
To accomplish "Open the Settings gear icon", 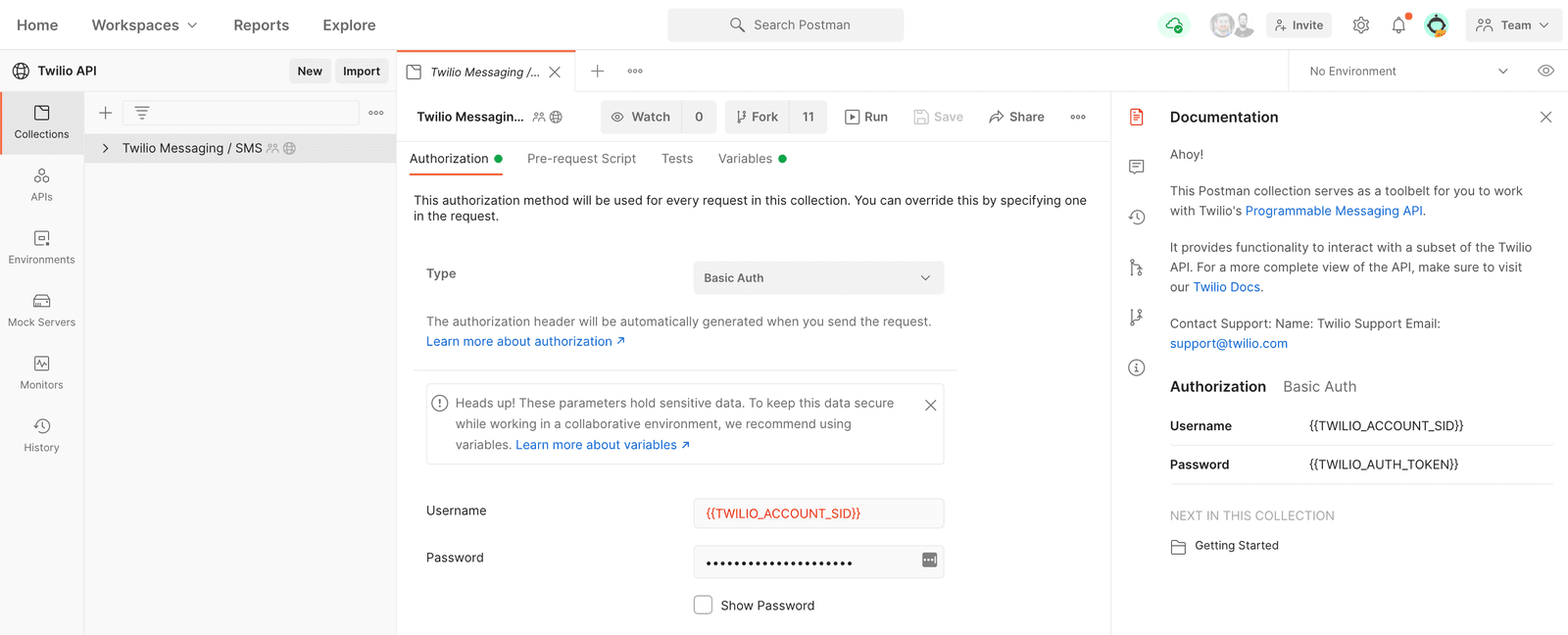I will coord(1360,25).
